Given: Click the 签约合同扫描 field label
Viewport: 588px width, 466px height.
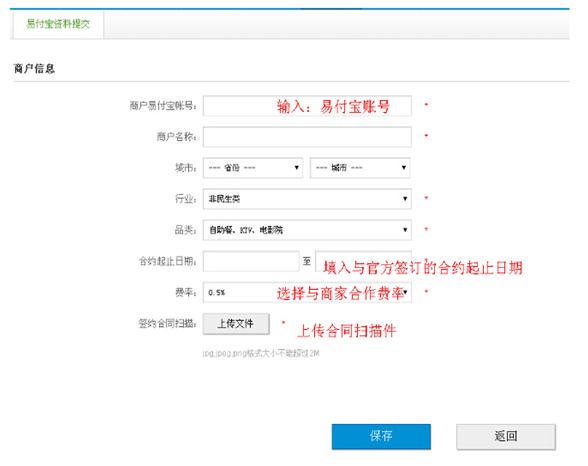Looking at the screenshot, I should (168, 324).
